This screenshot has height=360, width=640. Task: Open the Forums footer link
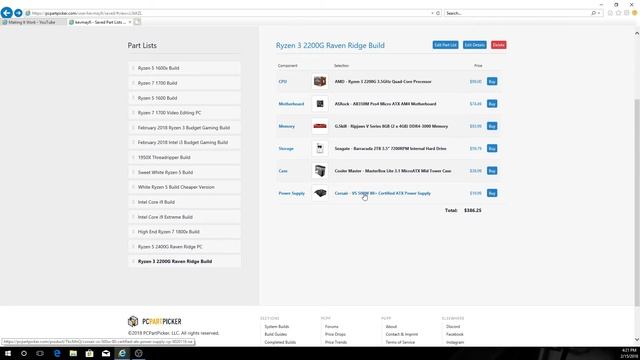[x=331, y=327]
